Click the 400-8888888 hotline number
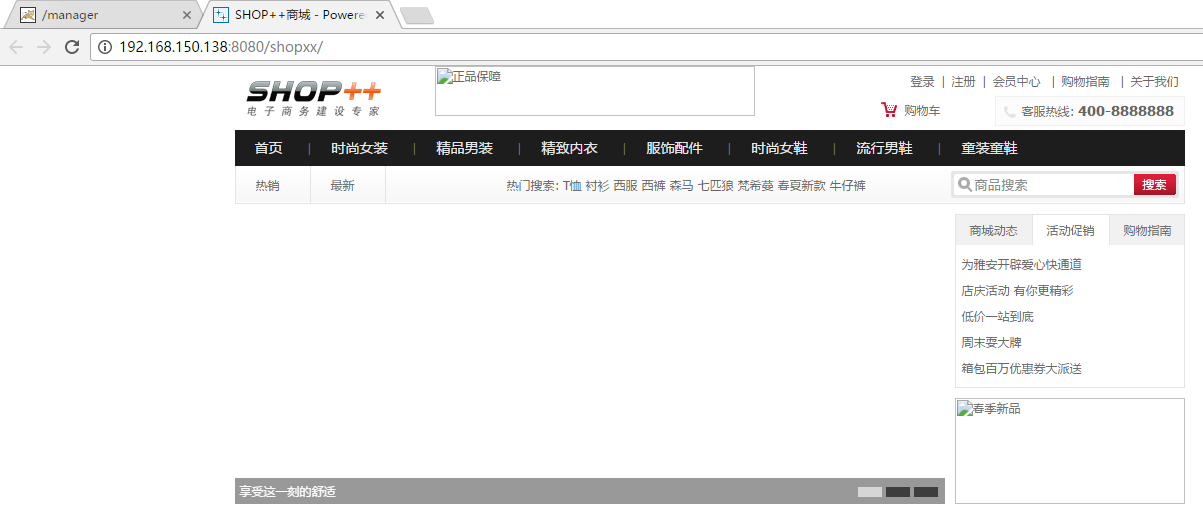The image size is (1203, 509). [1126, 111]
